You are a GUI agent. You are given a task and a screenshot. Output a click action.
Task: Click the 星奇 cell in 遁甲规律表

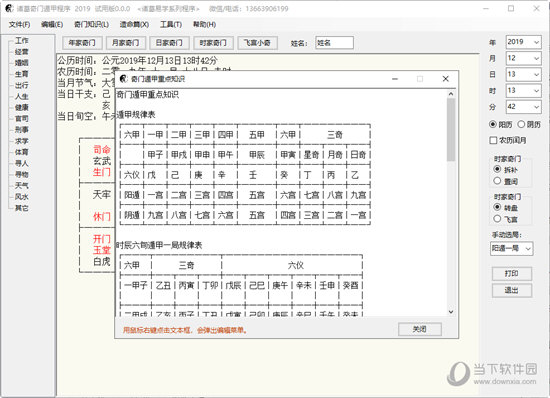(x=311, y=155)
